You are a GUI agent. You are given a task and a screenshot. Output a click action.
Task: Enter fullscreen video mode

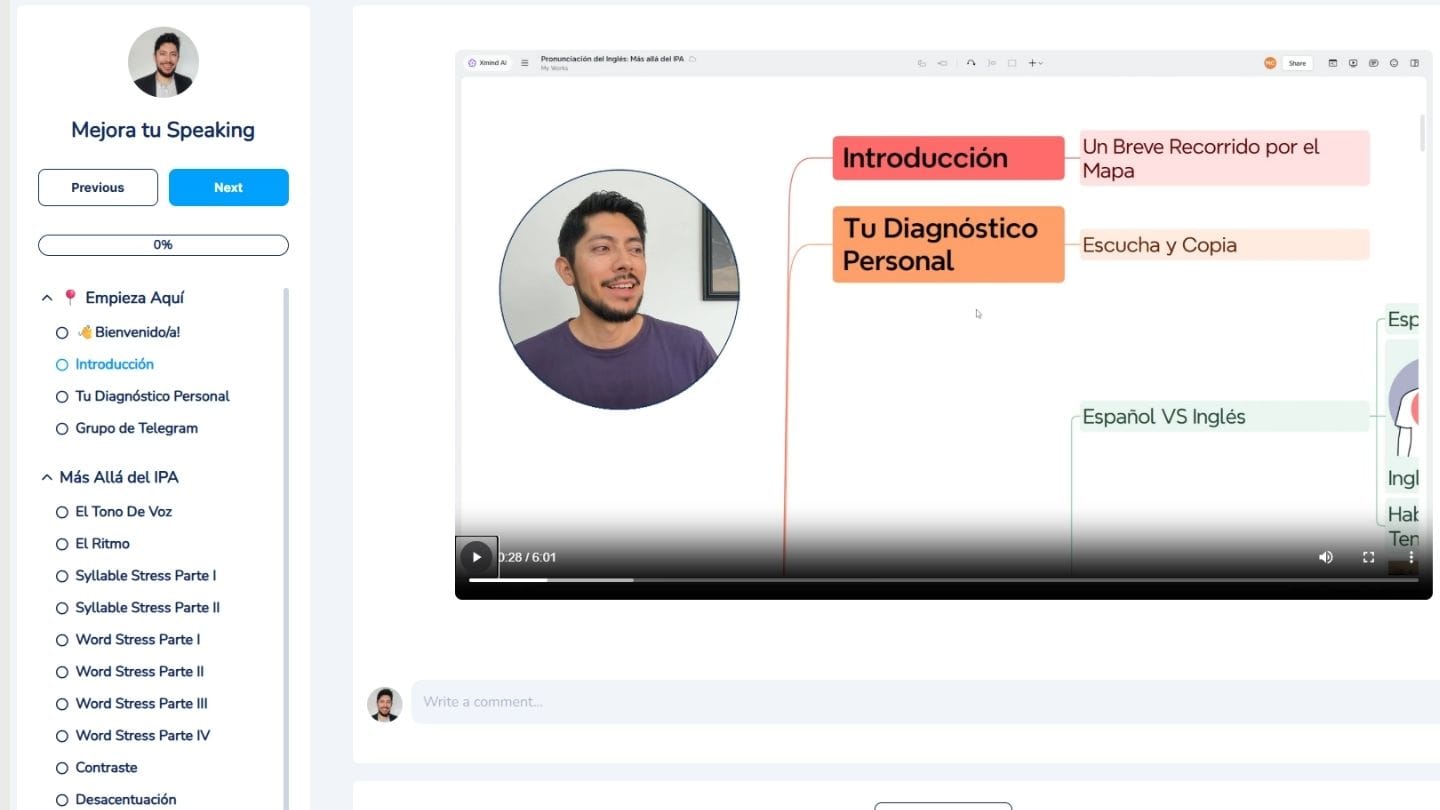click(x=1369, y=557)
